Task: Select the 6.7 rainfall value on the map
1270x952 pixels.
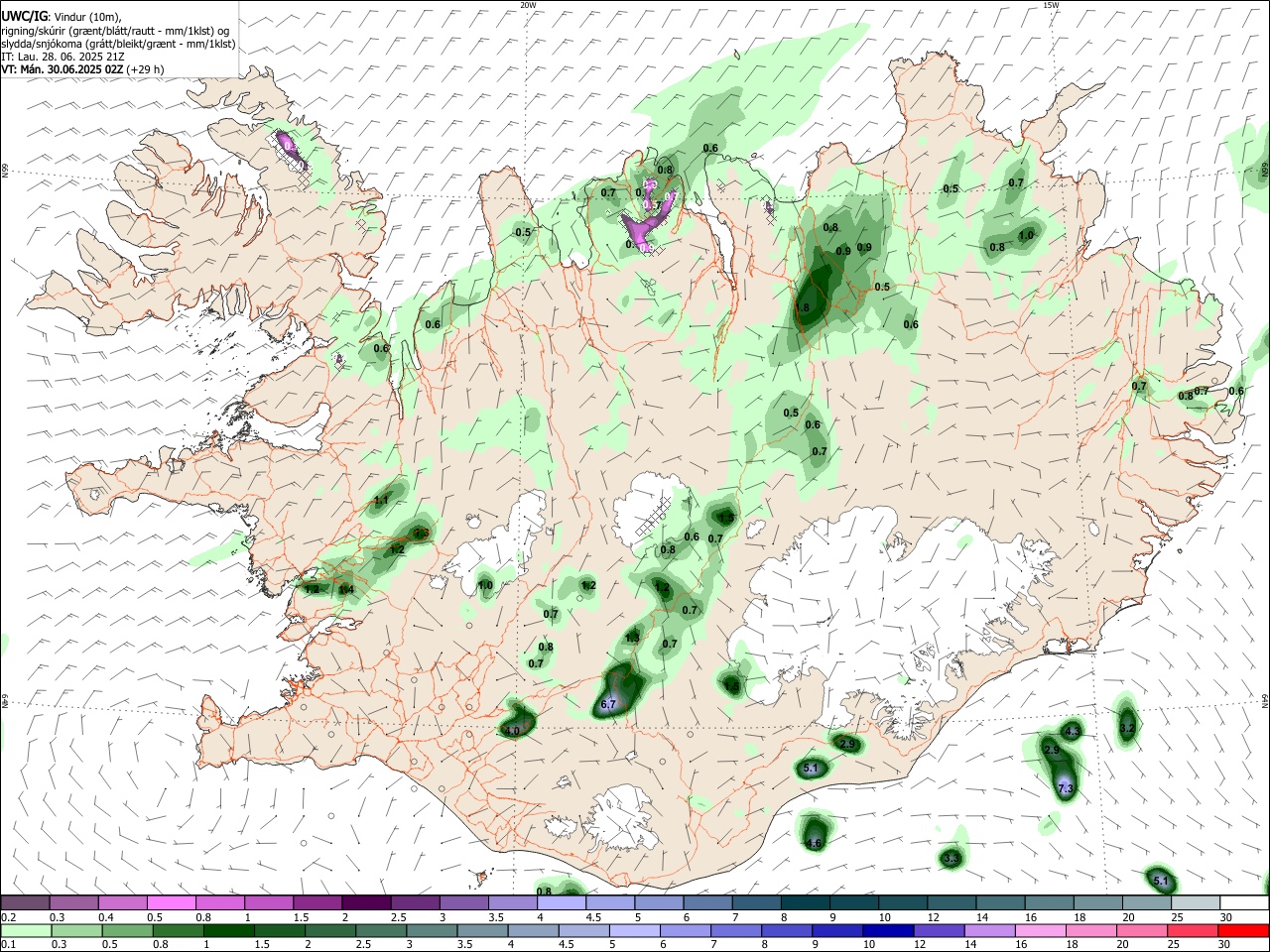Action: pyautogui.click(x=609, y=704)
